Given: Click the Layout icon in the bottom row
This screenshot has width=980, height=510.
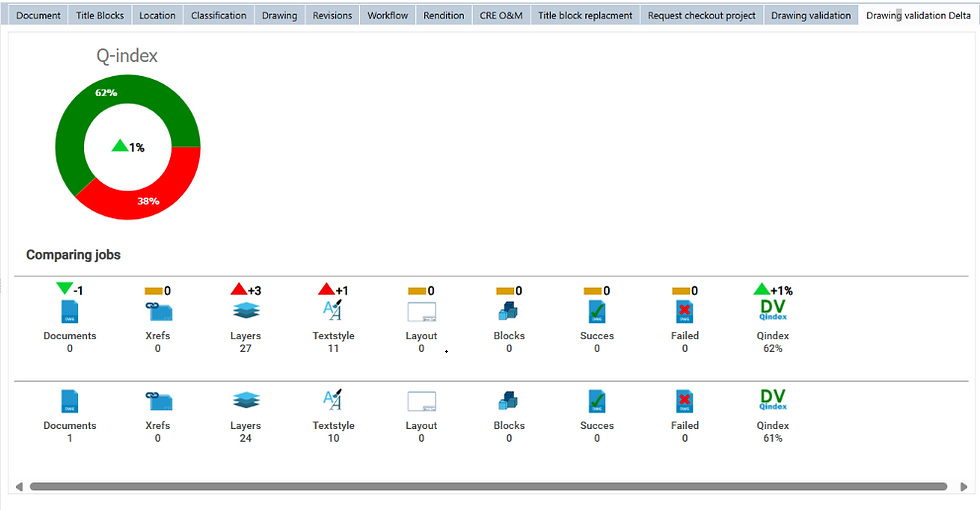Looking at the screenshot, I should tap(421, 401).
